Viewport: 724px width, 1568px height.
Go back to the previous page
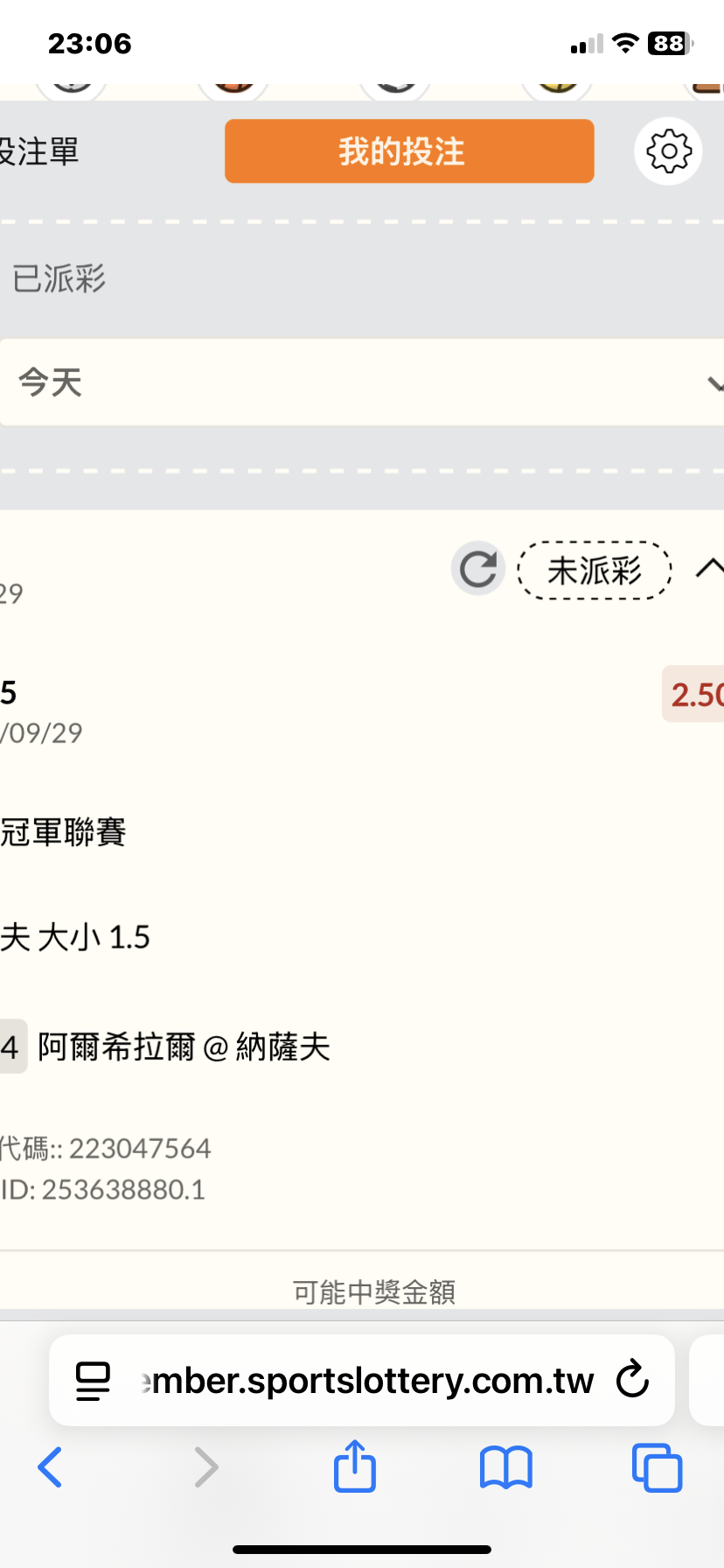50,1467
